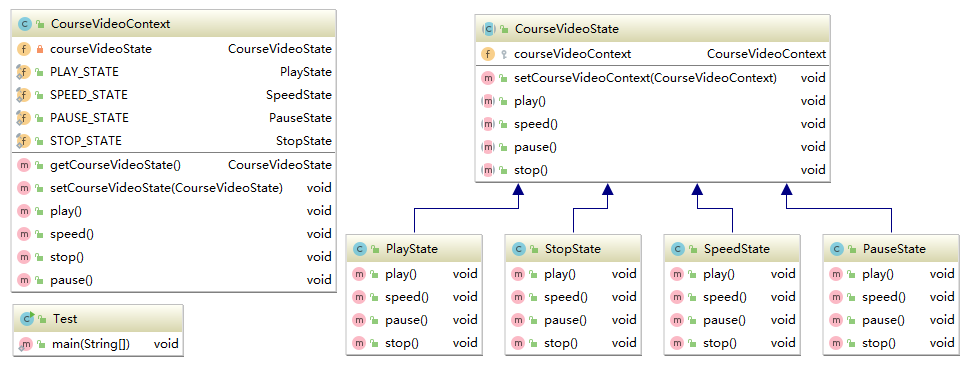The image size is (972, 367).
Task: Click the protected key icon on courseVideoContext field
Action: (503, 54)
